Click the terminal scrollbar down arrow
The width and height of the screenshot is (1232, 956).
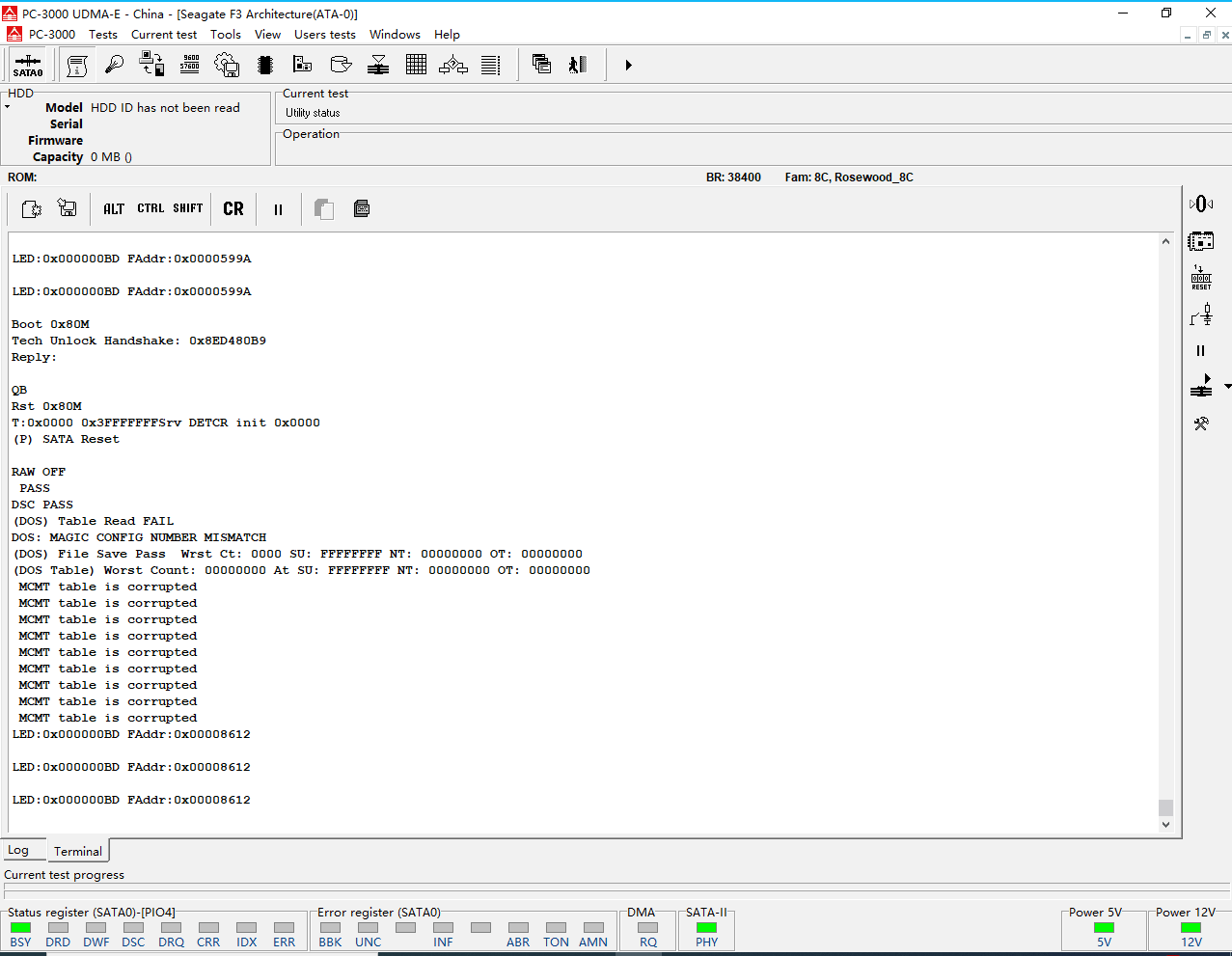(x=1165, y=824)
